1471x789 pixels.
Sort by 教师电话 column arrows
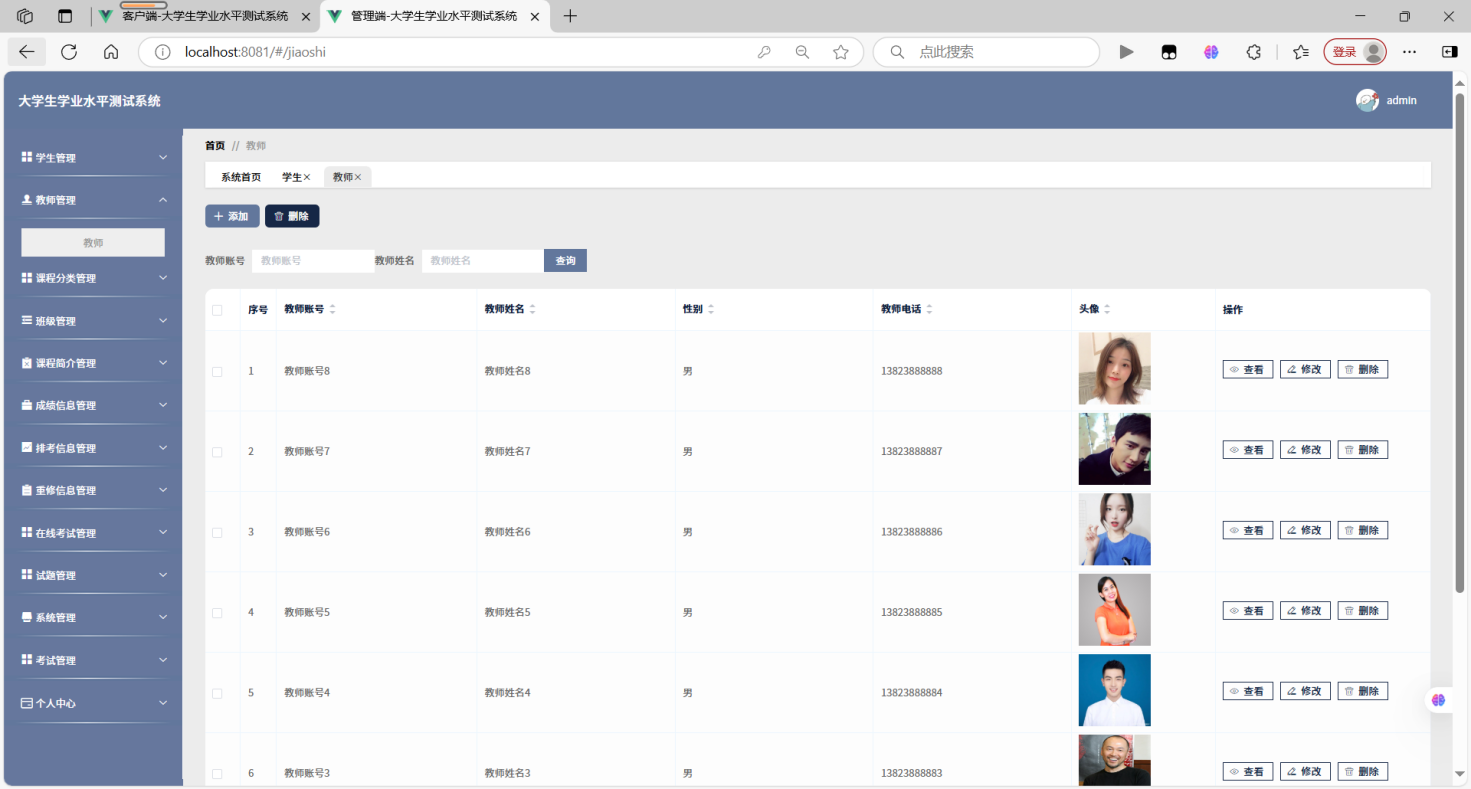coord(929,310)
